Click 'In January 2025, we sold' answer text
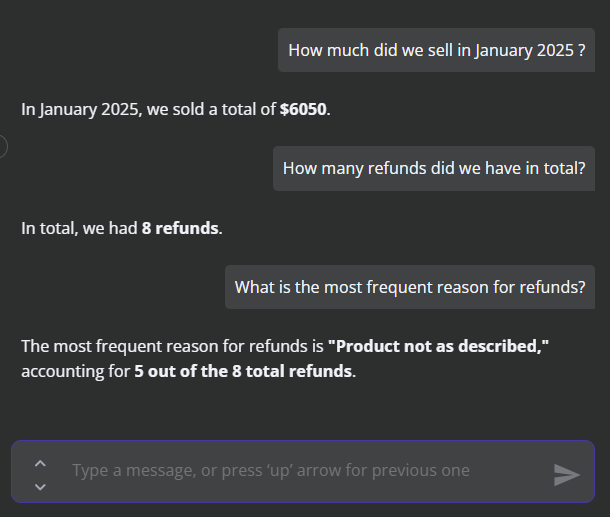610x517 pixels. [x=117, y=109]
